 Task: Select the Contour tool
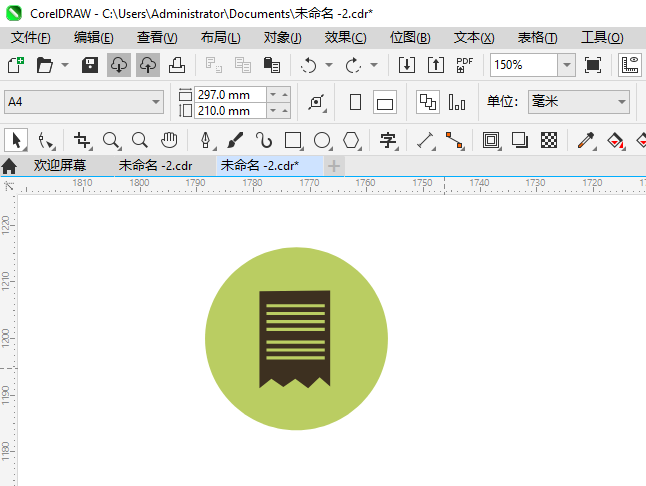[x=491, y=140]
